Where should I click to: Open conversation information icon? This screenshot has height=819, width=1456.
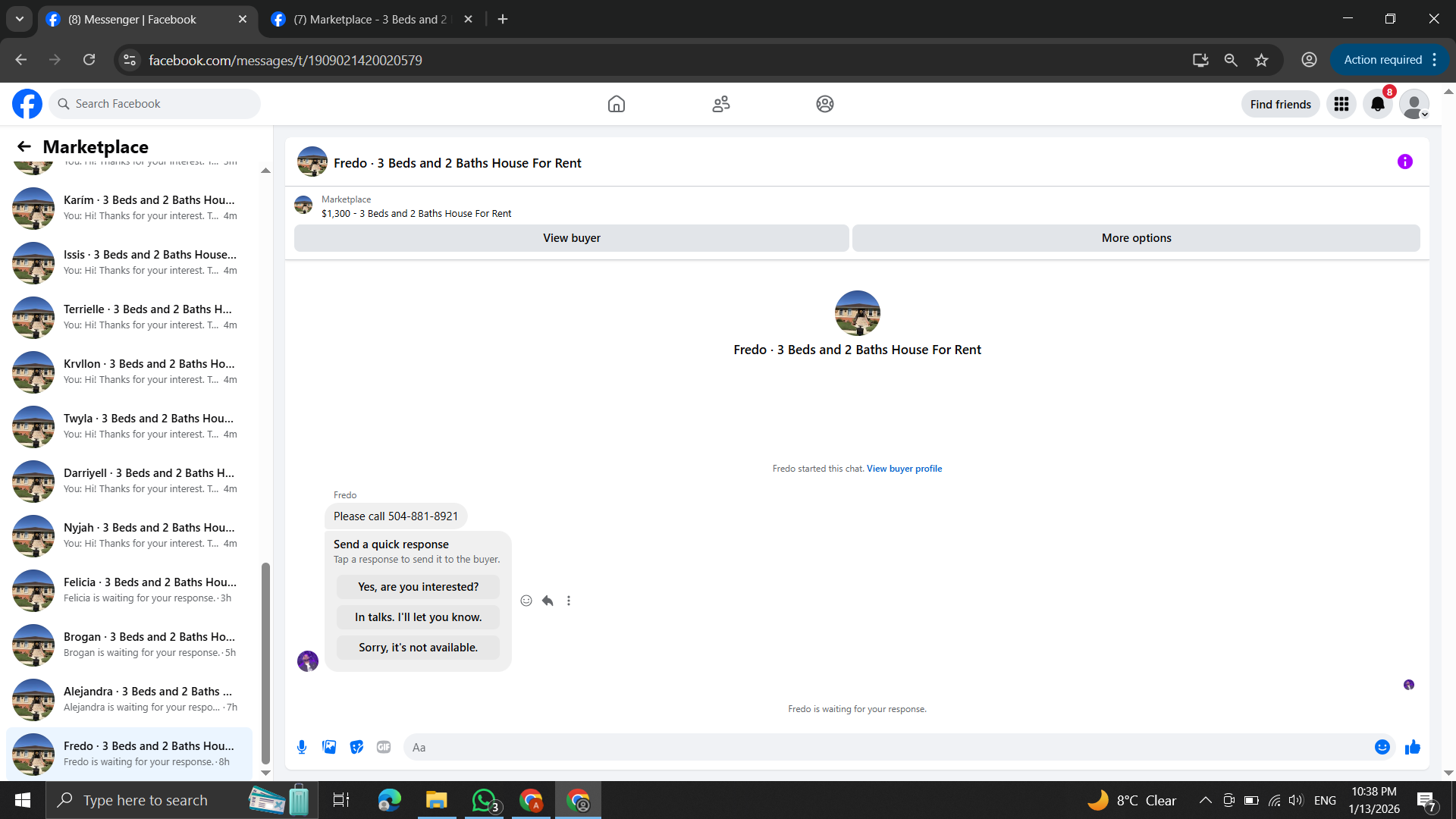click(1404, 162)
